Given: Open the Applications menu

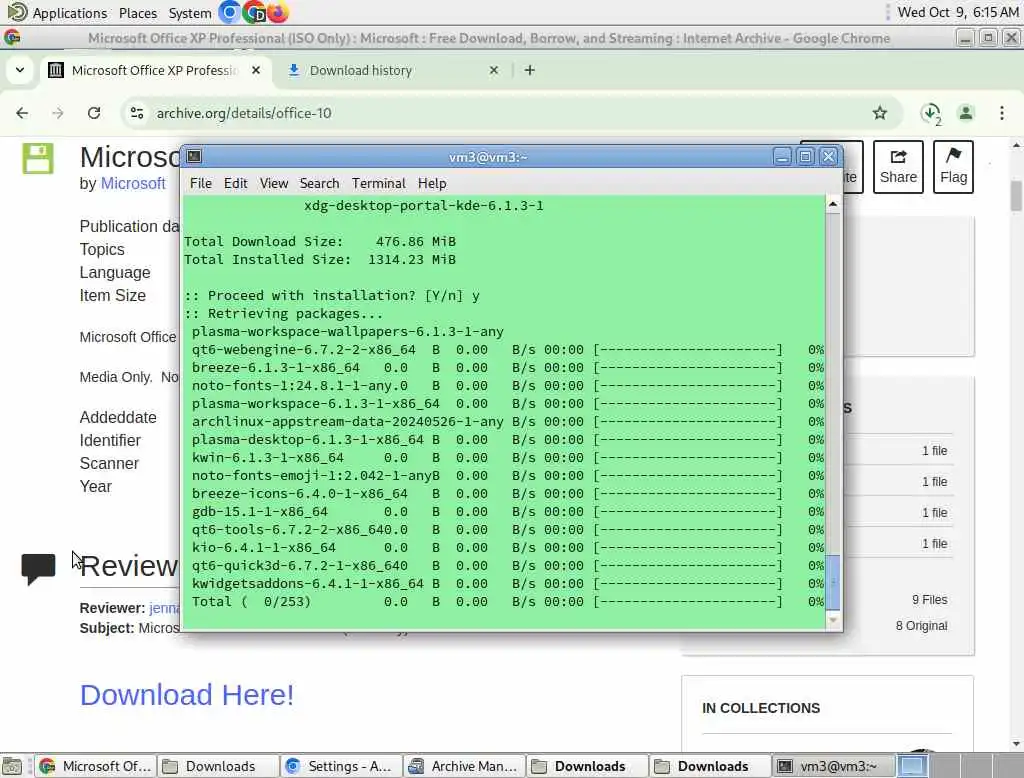Looking at the screenshot, I should pyautogui.click(x=57, y=12).
